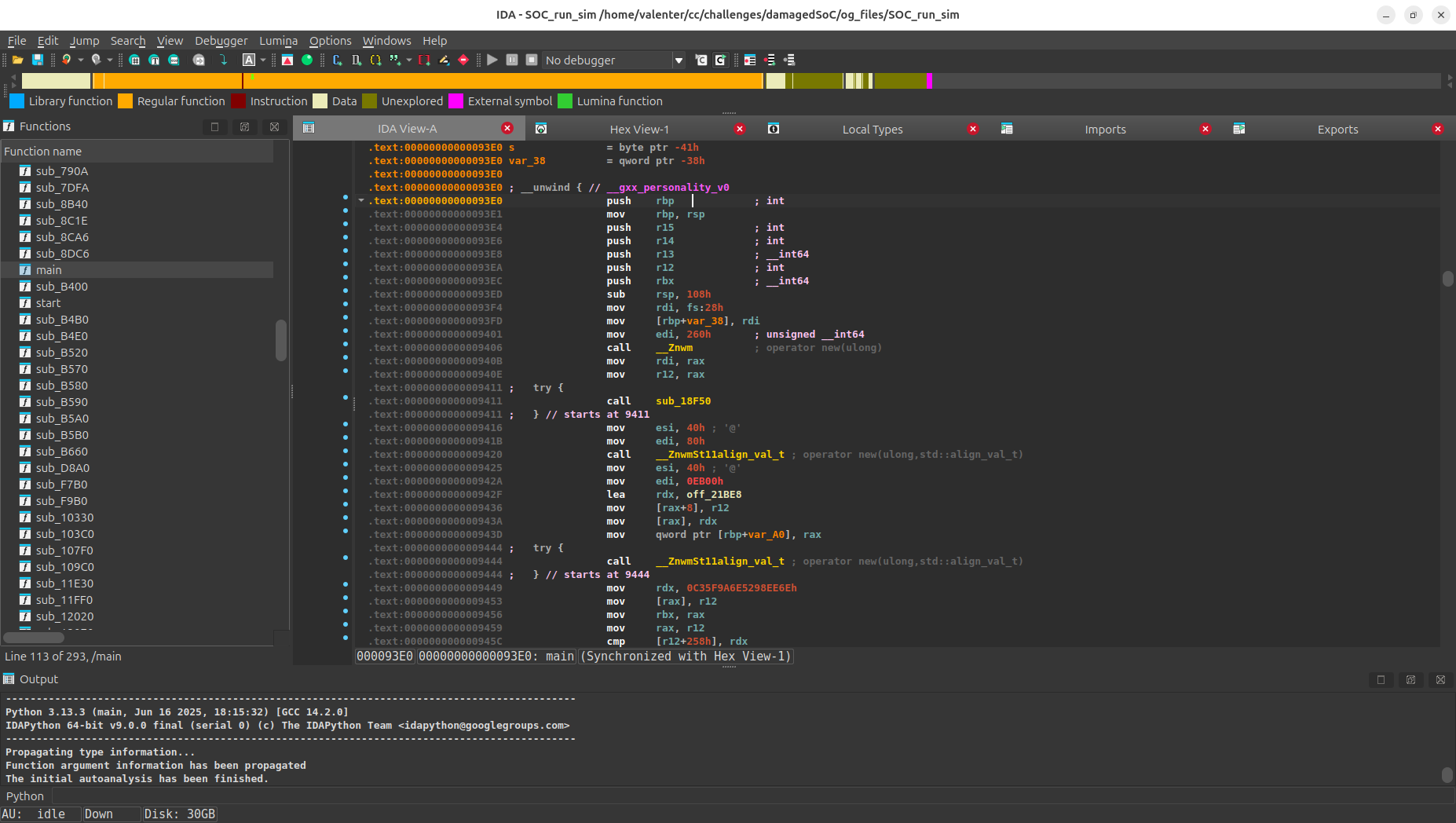The width and height of the screenshot is (1456, 823).
Task: Close the Functions panel
Action: pyautogui.click(x=274, y=126)
